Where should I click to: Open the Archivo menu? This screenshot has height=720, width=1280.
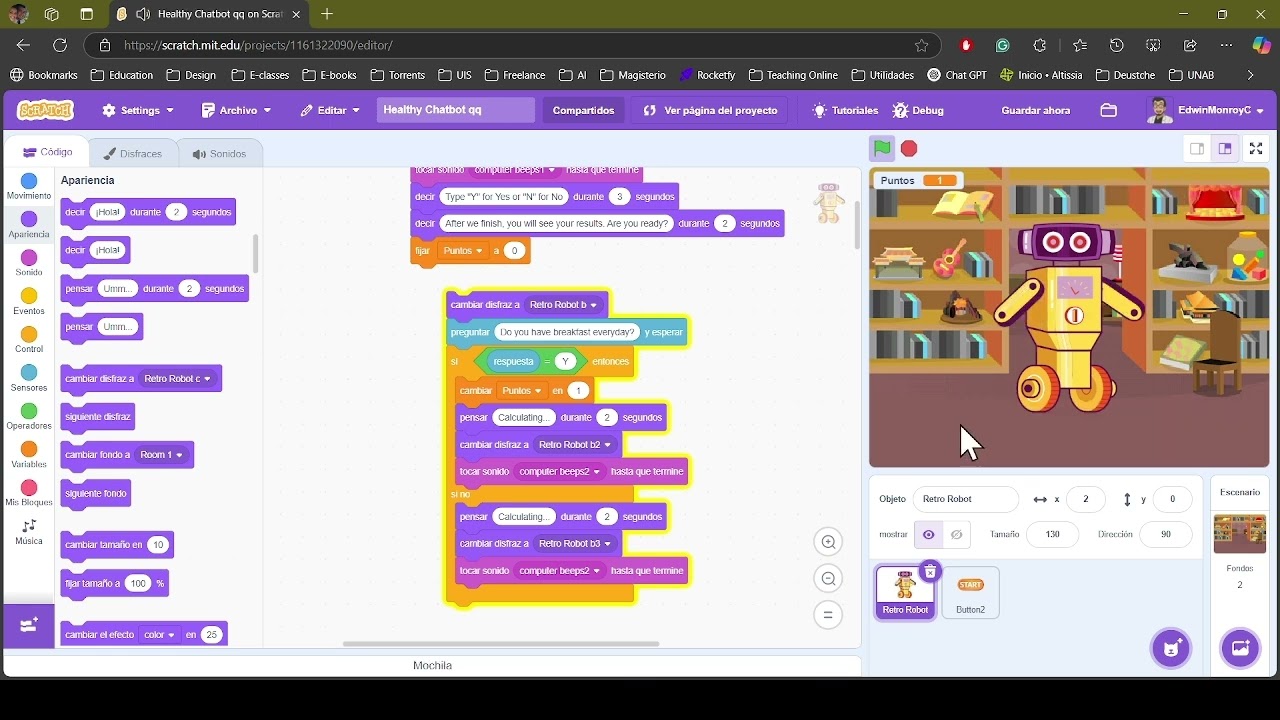(x=236, y=110)
